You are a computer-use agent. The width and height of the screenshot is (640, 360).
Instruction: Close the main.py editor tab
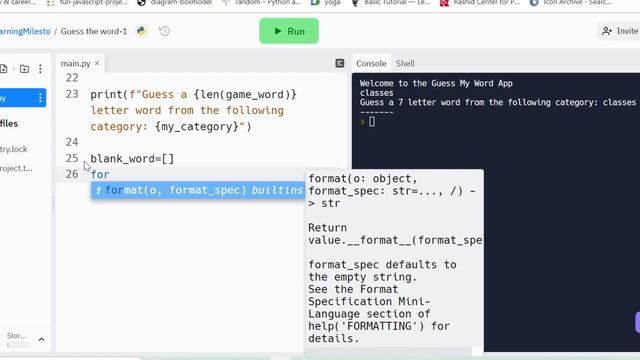[x=97, y=63]
